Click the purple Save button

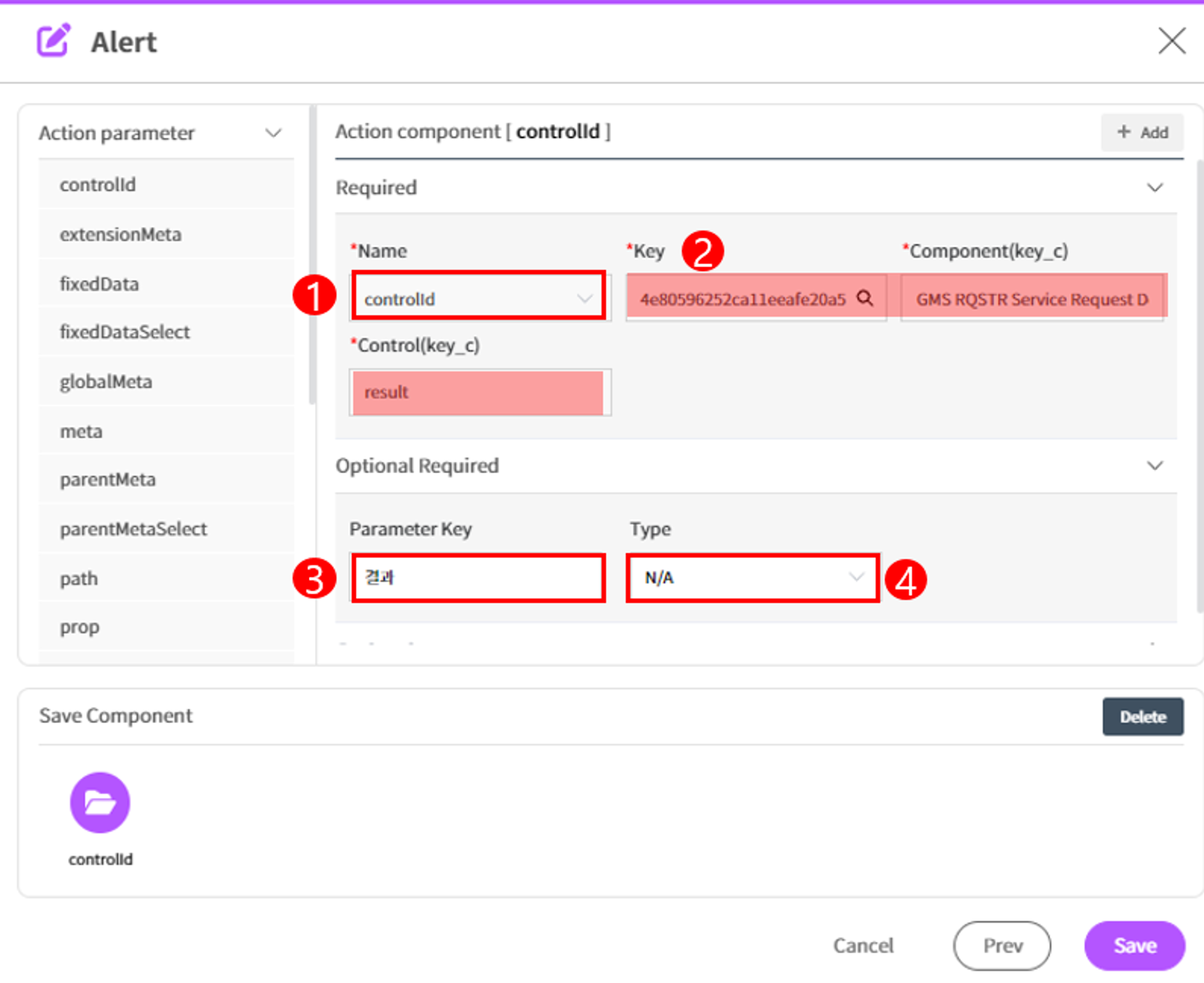pyautogui.click(x=1135, y=946)
